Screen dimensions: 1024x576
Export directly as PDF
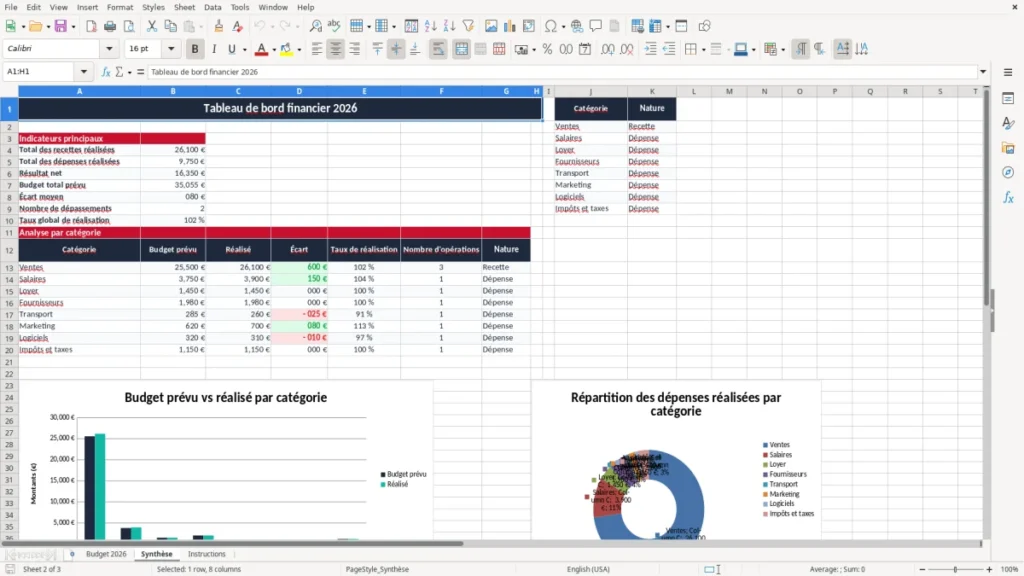pos(91,26)
